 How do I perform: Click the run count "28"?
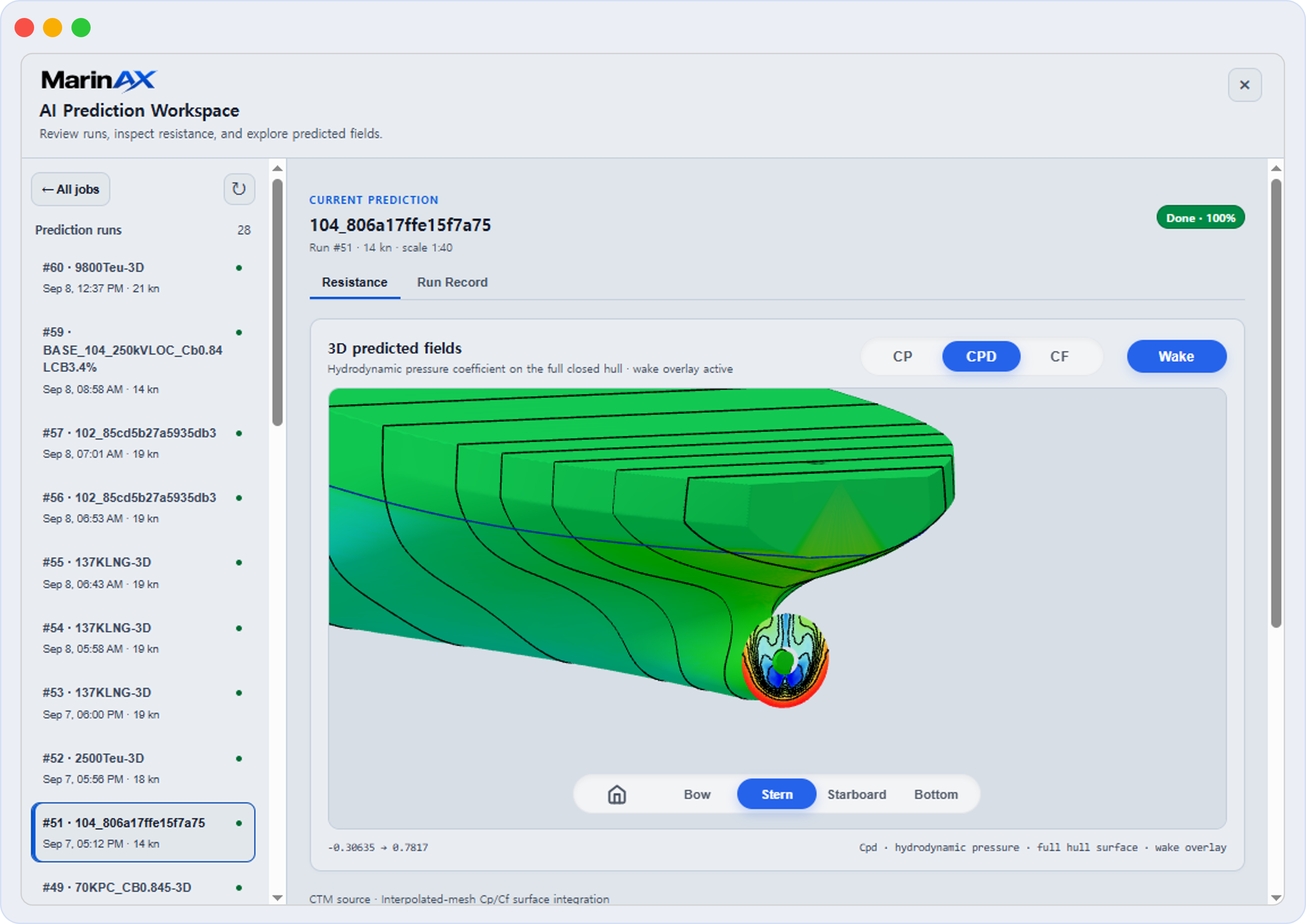coord(243,230)
